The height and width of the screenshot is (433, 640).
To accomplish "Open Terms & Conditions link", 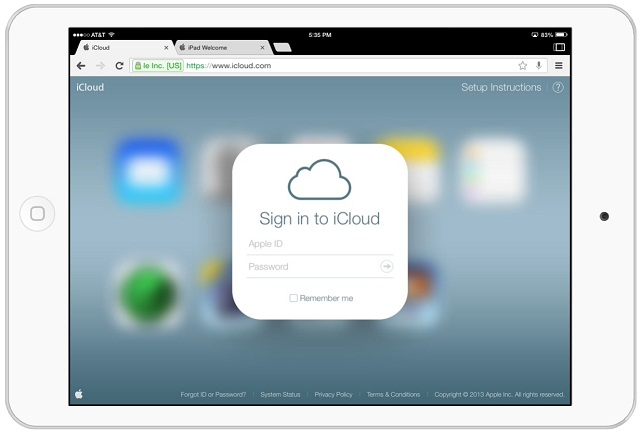I will click(393, 394).
